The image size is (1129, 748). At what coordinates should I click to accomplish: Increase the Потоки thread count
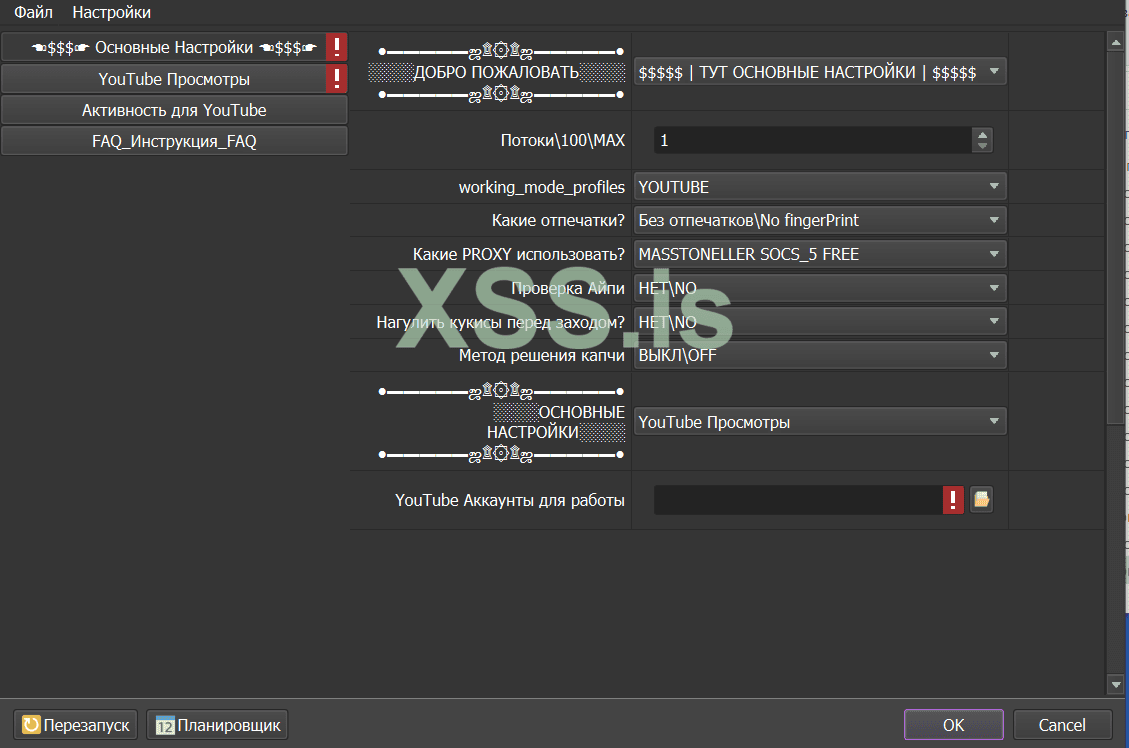click(982, 134)
